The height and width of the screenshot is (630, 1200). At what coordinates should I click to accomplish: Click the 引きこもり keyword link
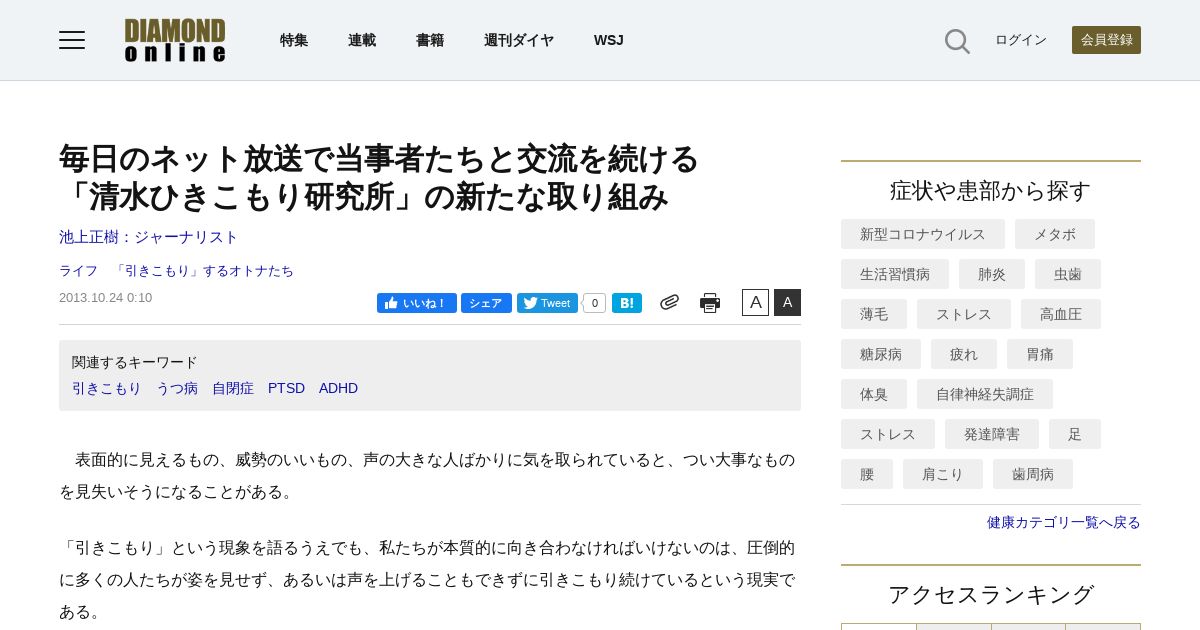(x=107, y=388)
